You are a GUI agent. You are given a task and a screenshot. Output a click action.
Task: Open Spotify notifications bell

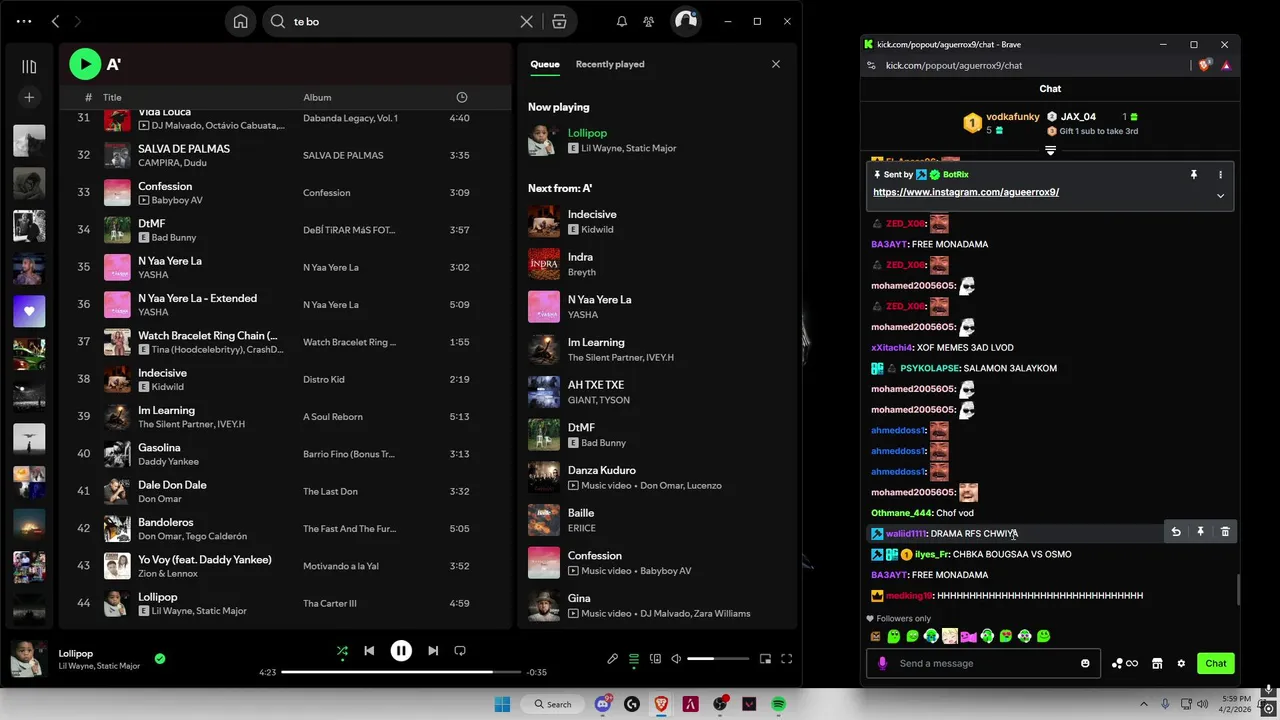621,21
